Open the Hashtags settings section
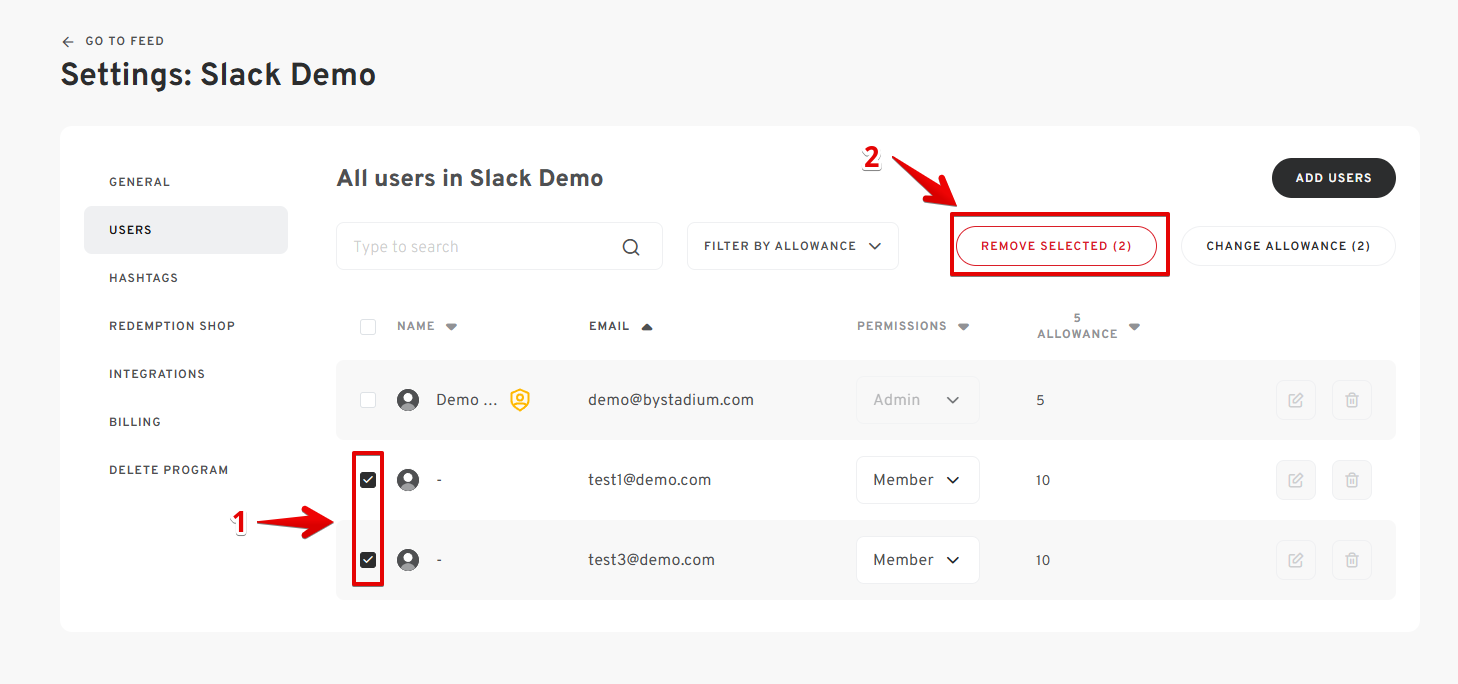The width and height of the screenshot is (1458, 684). click(x=144, y=278)
